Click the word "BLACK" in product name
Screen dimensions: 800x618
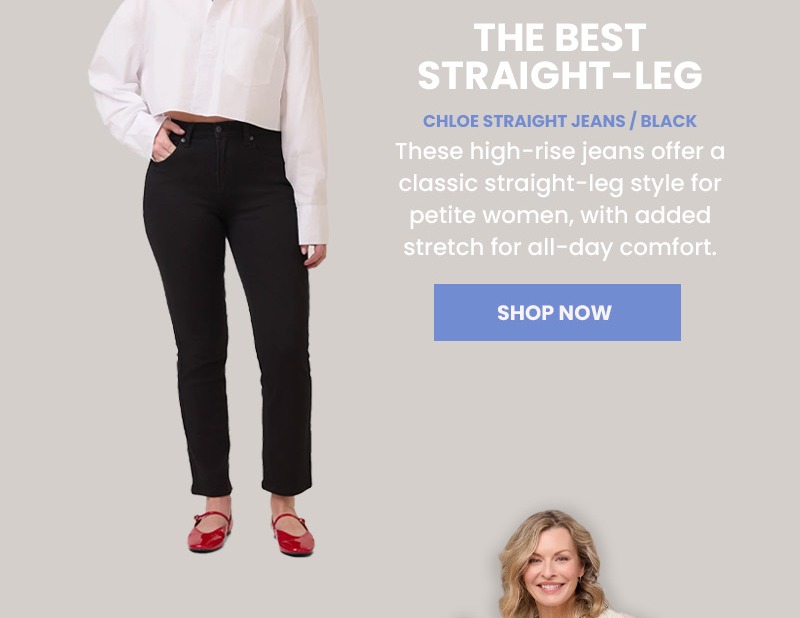click(668, 121)
